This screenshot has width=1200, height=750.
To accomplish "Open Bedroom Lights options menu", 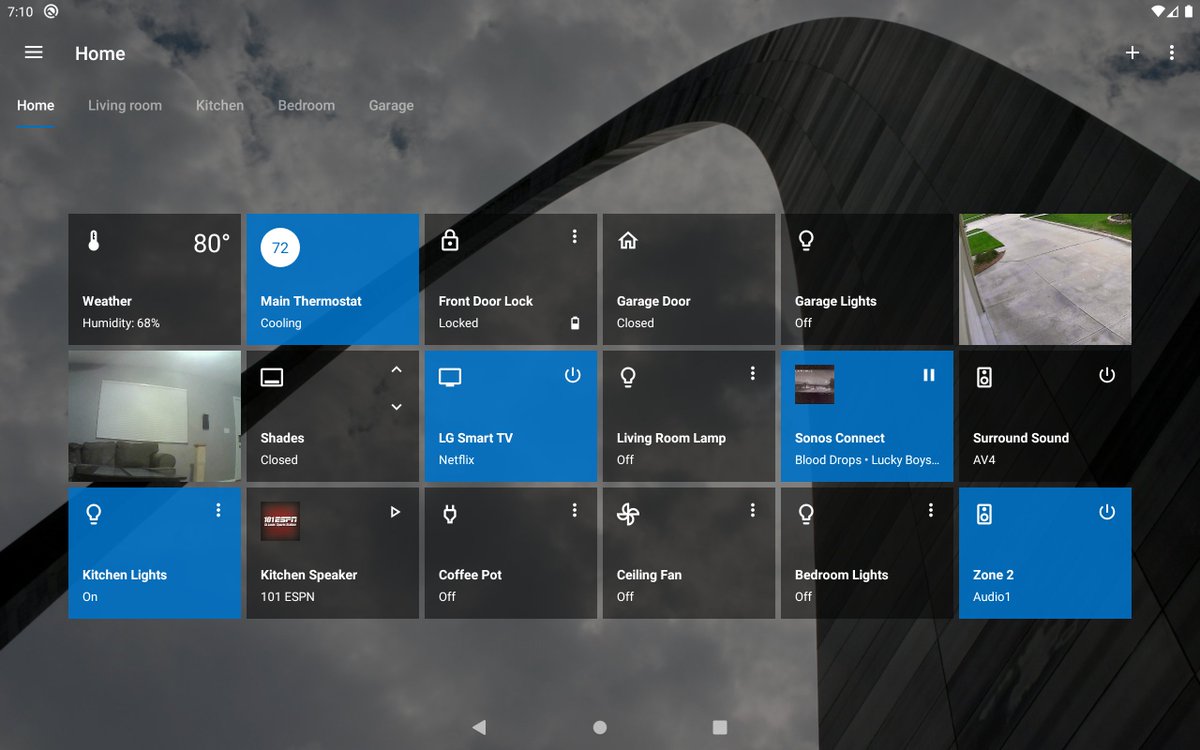I will coord(931,510).
